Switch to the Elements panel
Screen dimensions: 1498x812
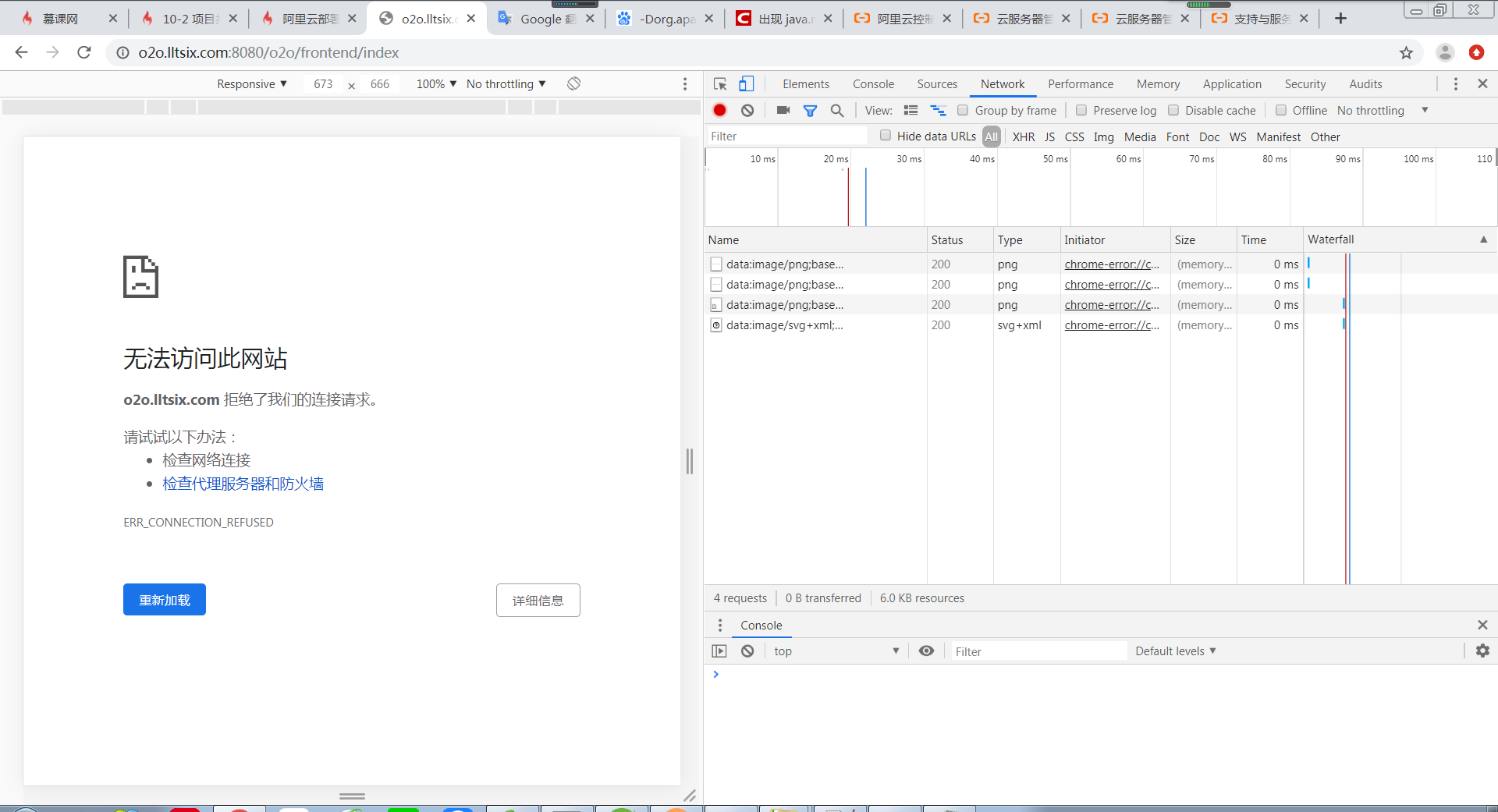pyautogui.click(x=806, y=84)
